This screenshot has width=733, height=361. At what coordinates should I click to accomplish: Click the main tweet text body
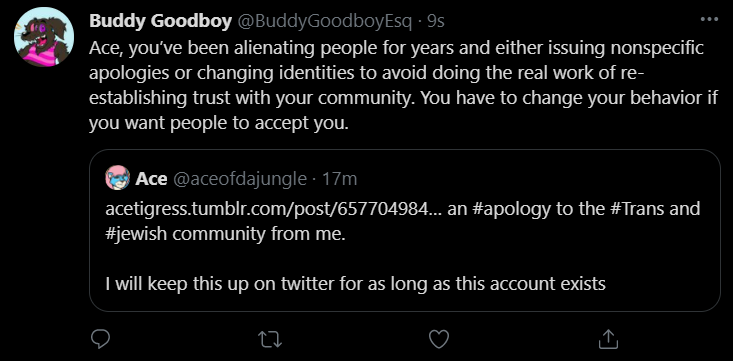[x=403, y=86]
